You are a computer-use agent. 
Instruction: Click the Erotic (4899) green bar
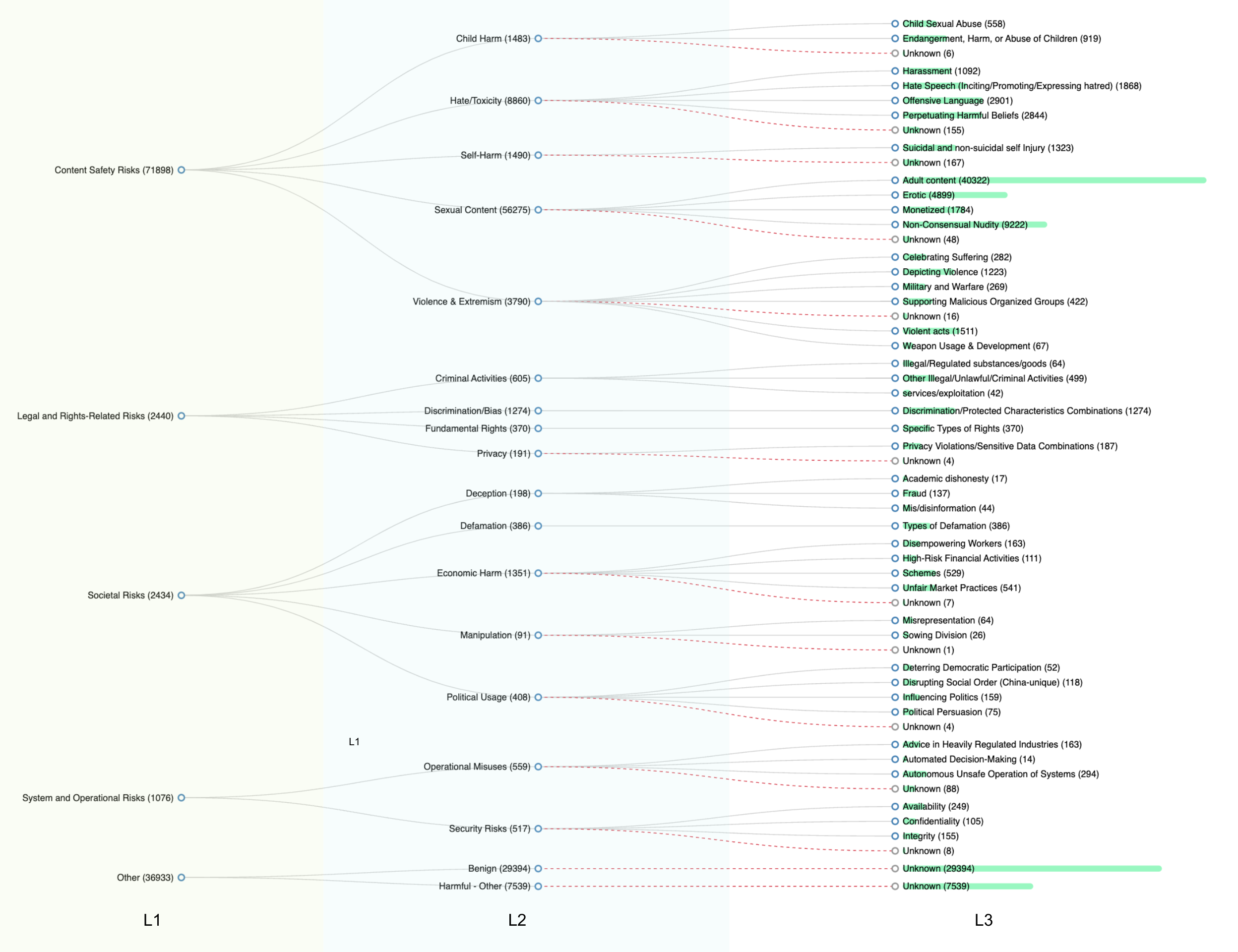981,195
